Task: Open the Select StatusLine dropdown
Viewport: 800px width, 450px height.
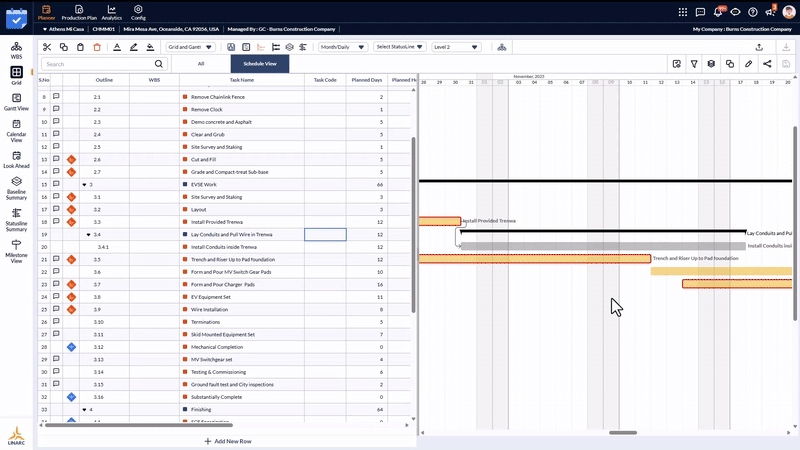Action: coord(399,47)
